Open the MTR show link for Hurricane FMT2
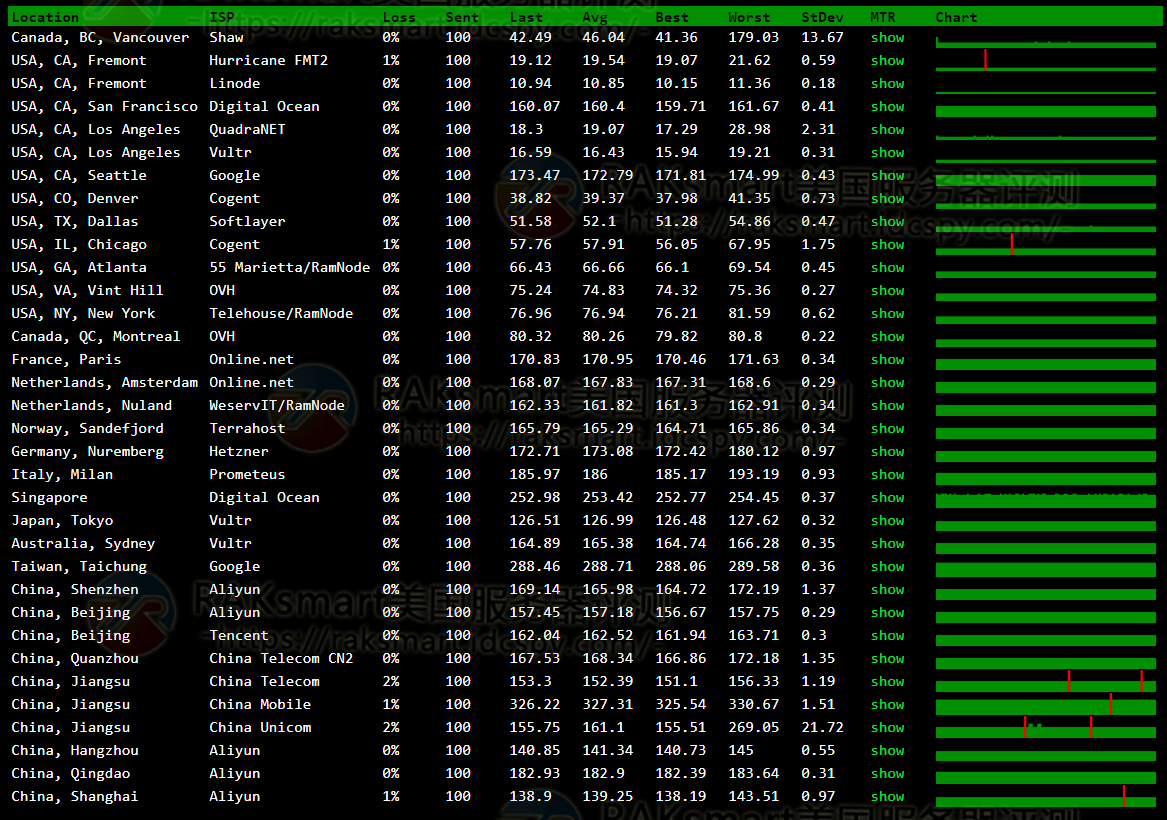The height and width of the screenshot is (820, 1167). [x=887, y=60]
